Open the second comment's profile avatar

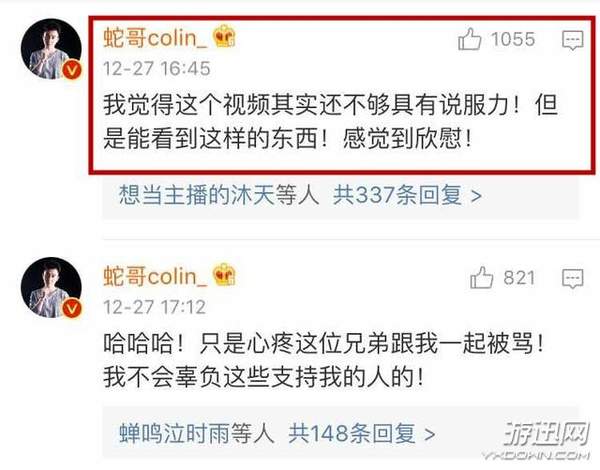[51, 287]
